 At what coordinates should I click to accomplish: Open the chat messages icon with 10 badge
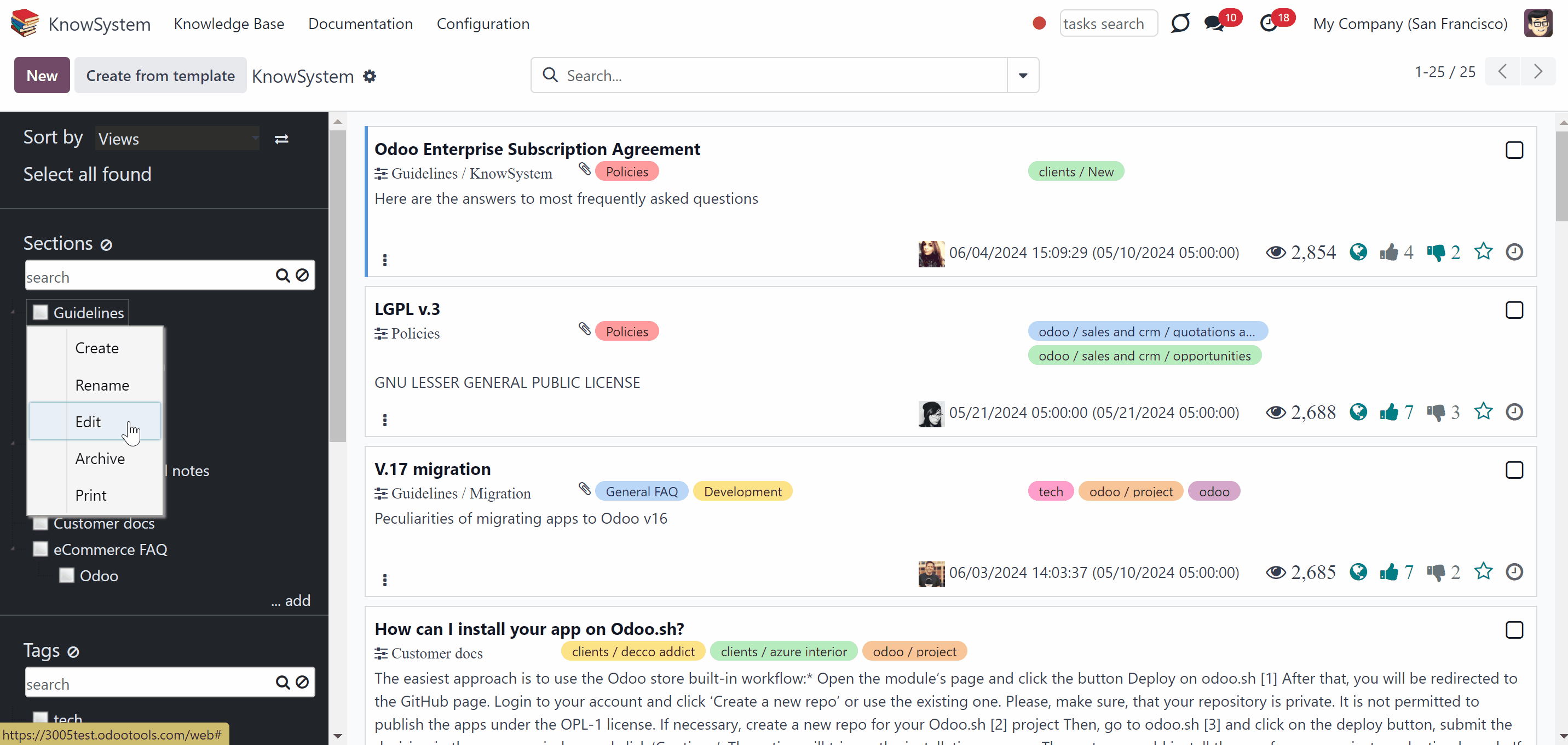click(1214, 24)
